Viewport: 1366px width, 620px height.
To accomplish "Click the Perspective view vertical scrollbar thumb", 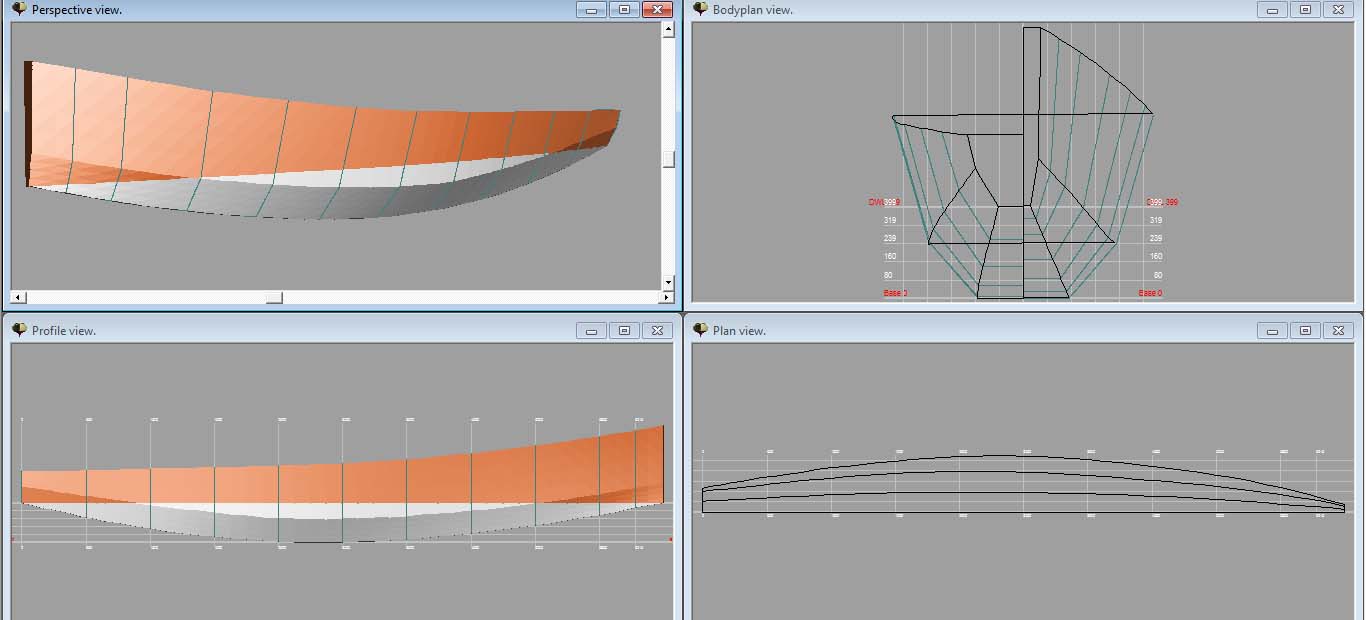I will click(x=668, y=159).
